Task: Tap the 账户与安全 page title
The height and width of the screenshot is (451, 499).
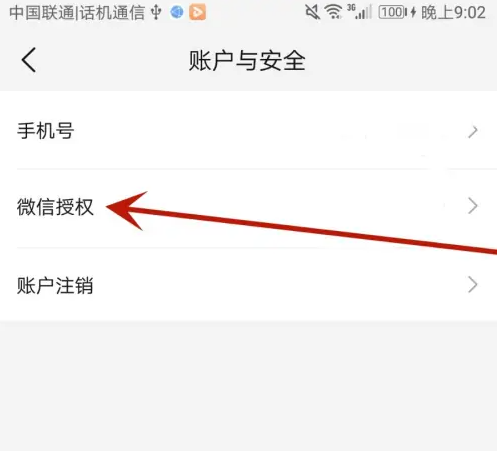Action: 247,61
